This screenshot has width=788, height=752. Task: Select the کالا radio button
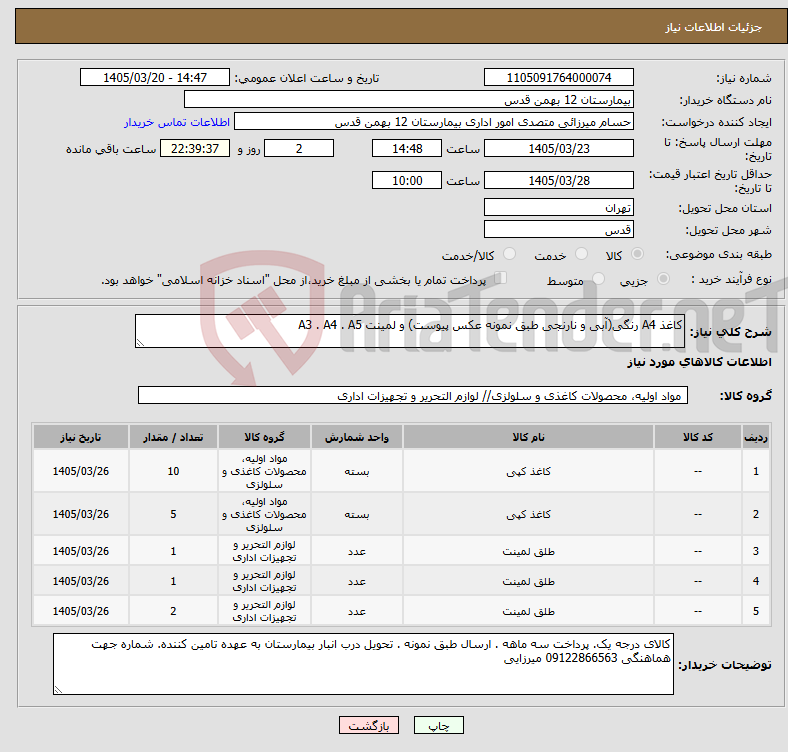click(637, 254)
